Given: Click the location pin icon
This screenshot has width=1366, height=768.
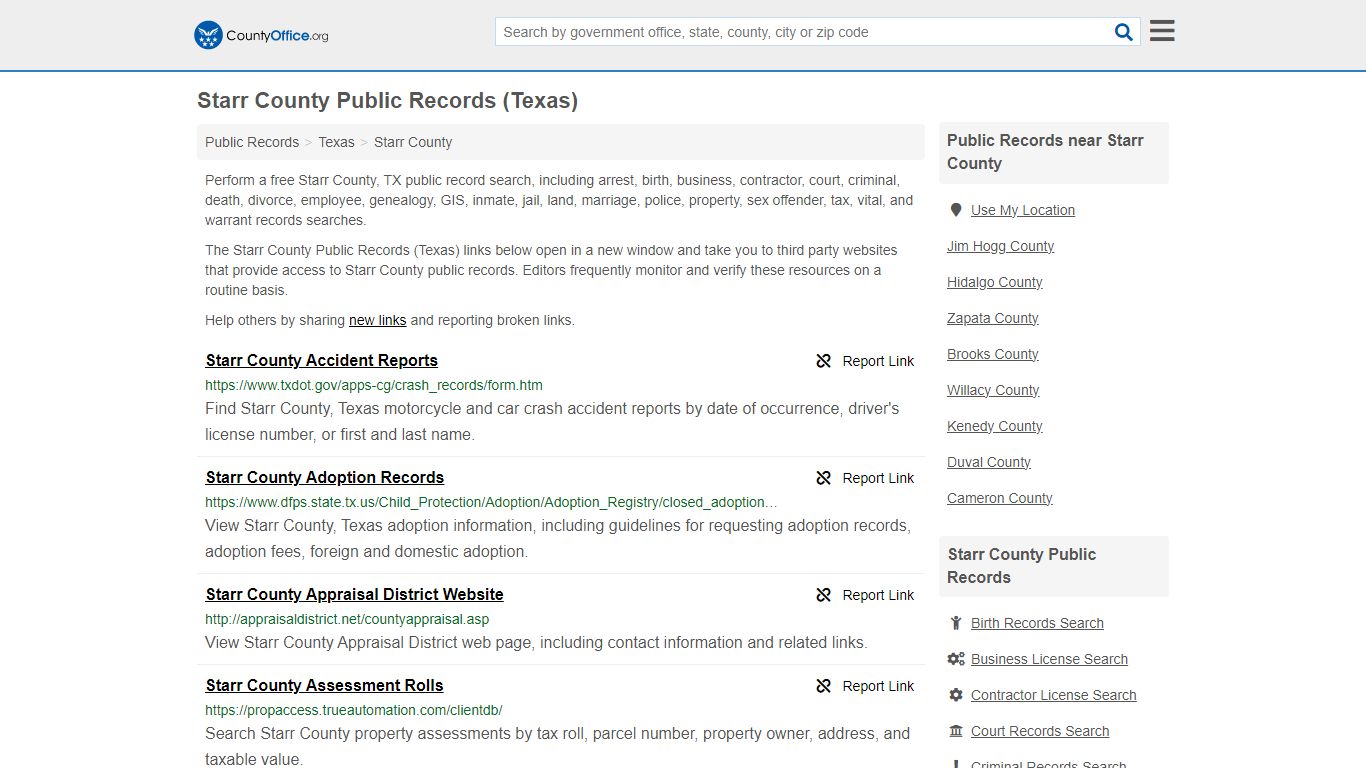Looking at the screenshot, I should 956,210.
